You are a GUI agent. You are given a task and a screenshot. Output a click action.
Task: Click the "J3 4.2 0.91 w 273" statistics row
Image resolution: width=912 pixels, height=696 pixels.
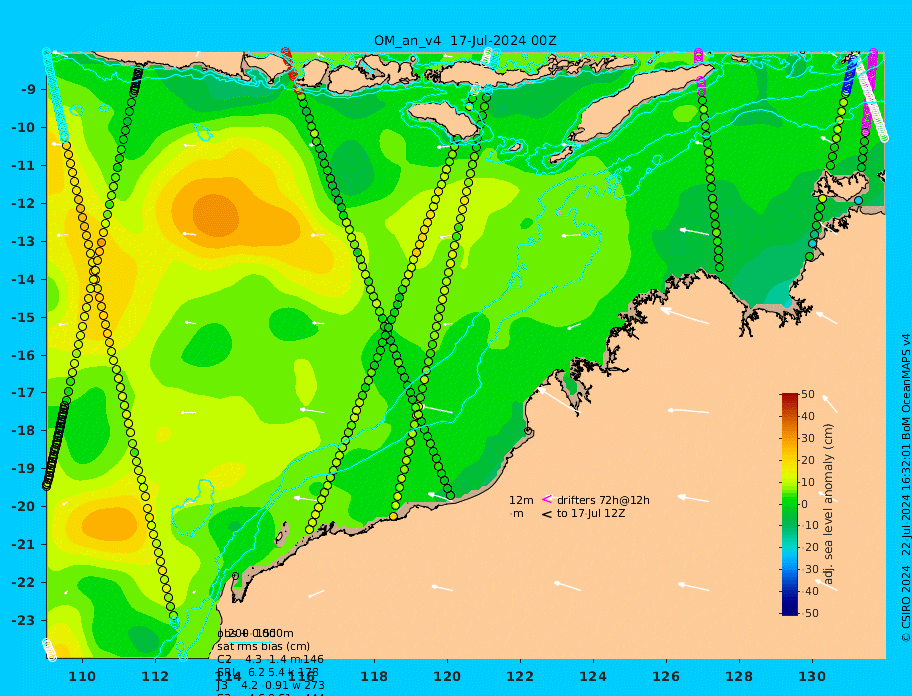click(x=270, y=685)
